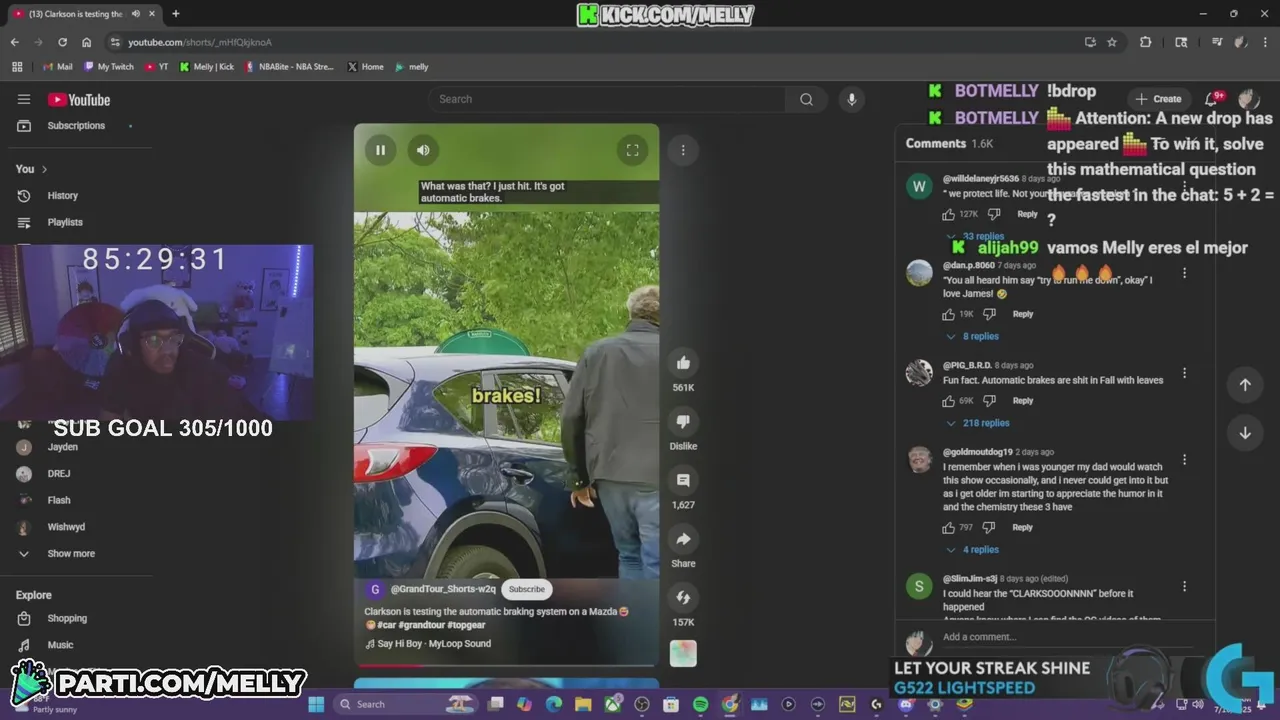This screenshot has width=1280, height=720.
Task: Open Jayden channel in subscriptions list
Action: point(62,447)
